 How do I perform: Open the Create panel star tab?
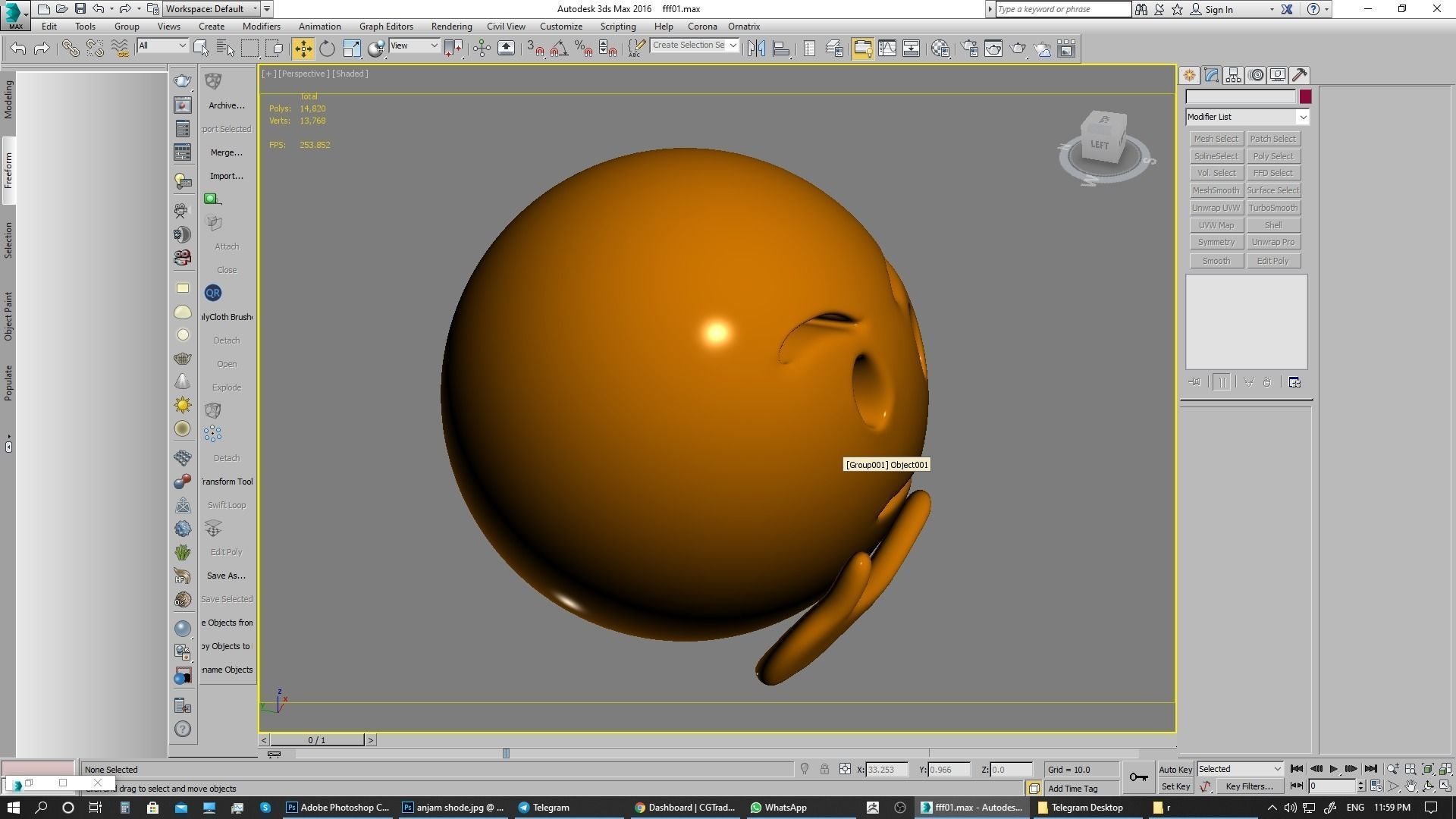click(1189, 75)
